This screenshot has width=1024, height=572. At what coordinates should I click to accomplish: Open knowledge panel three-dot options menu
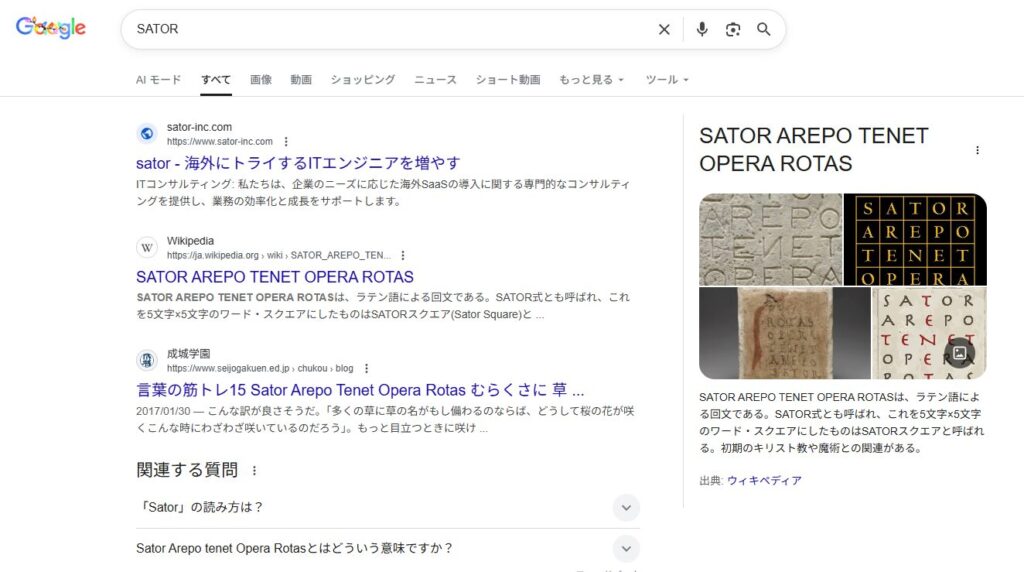click(x=977, y=150)
